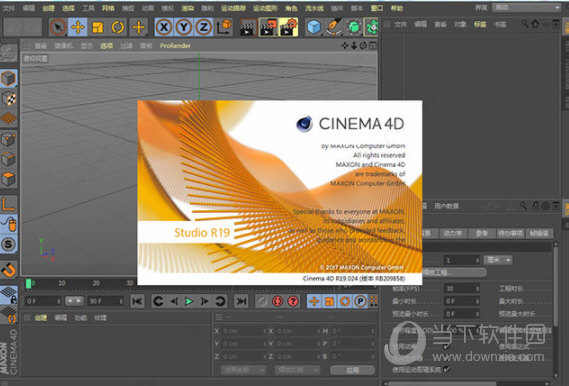Activate Points mode cube icon
Viewport: 569px width, 386px height.
(9, 139)
